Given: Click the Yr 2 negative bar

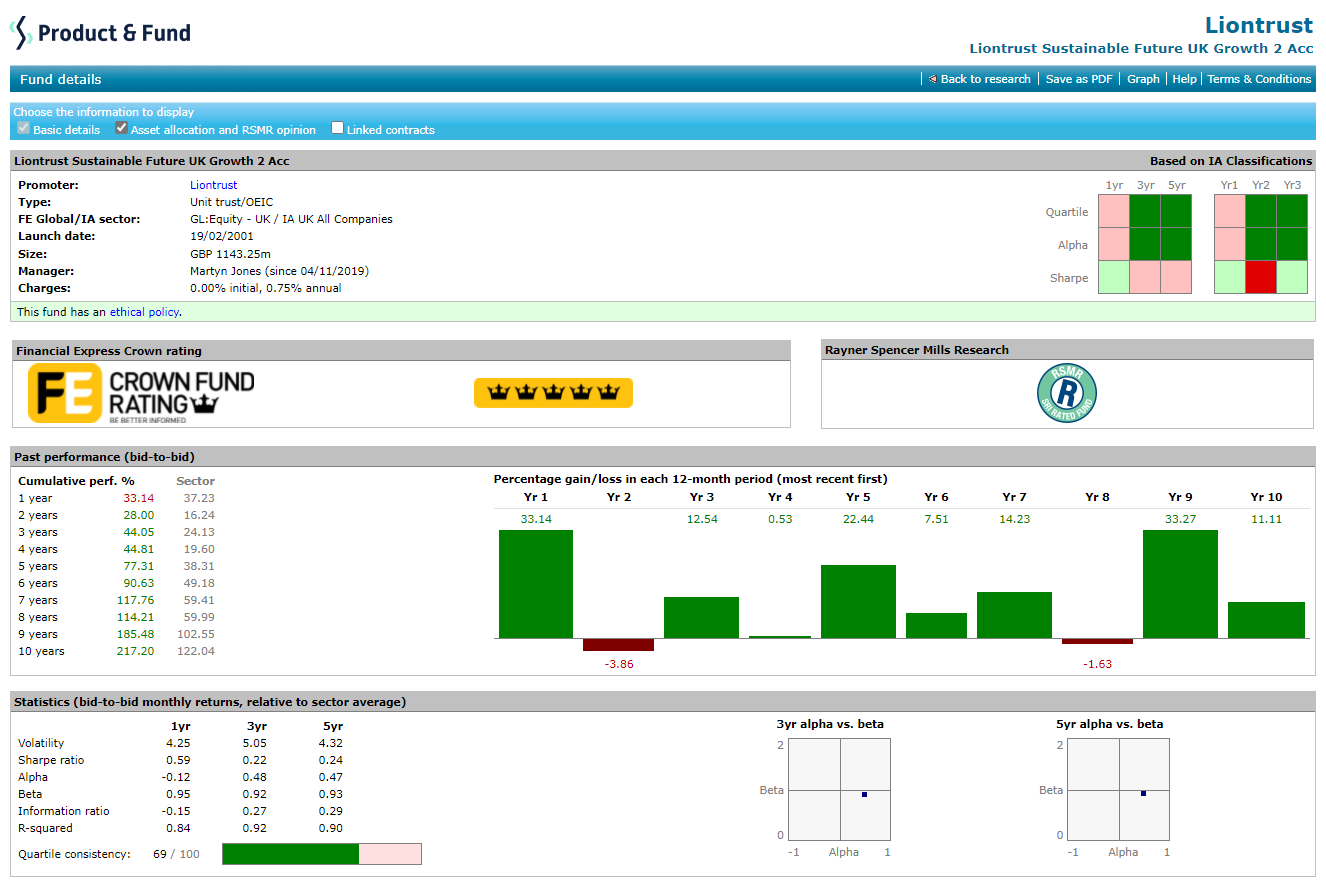Looking at the screenshot, I should (618, 644).
